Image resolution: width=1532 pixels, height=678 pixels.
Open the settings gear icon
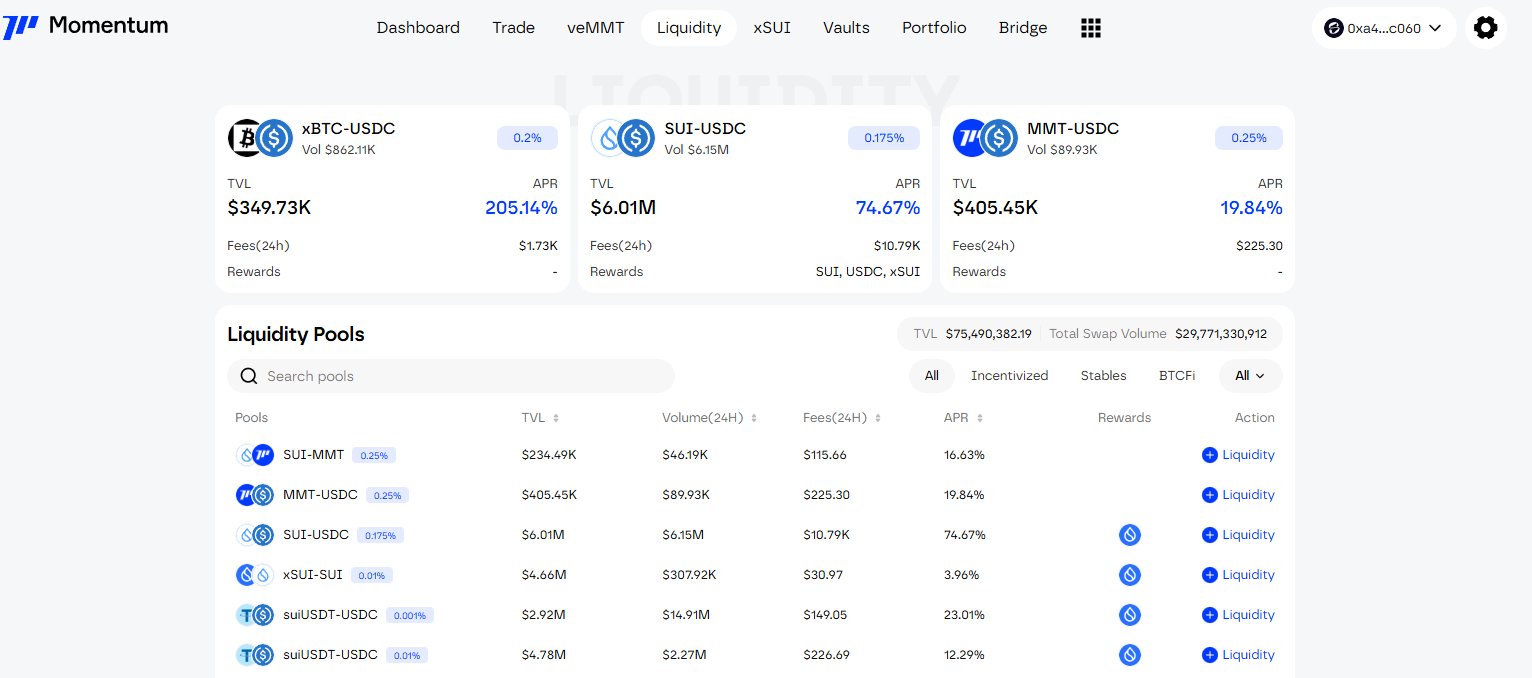1485,28
